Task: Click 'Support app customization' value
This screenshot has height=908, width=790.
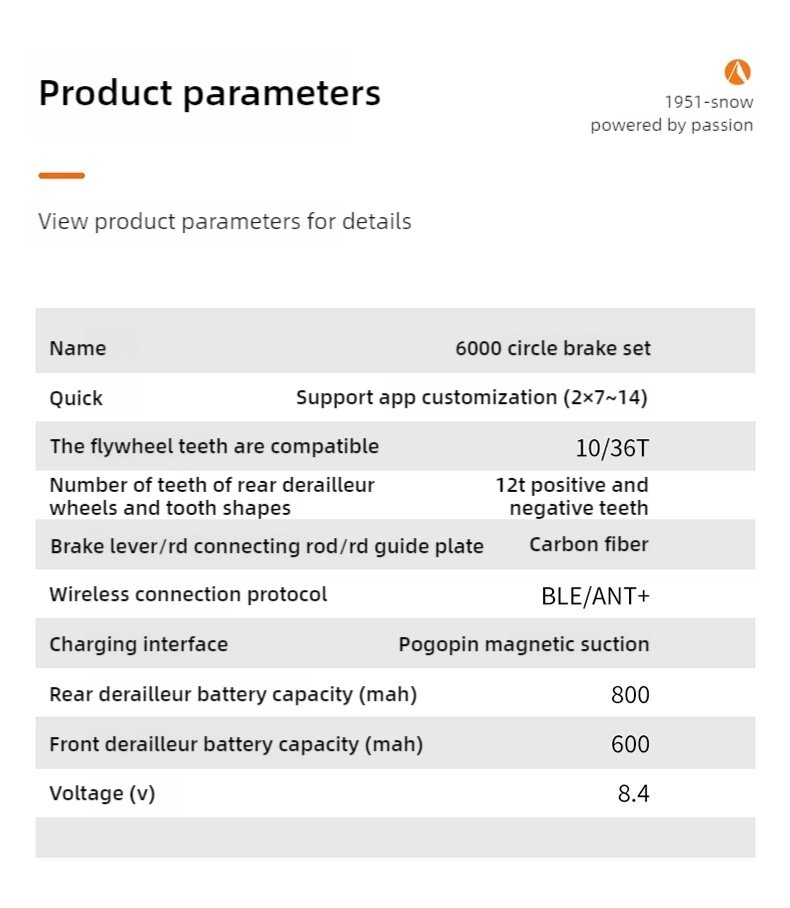Action: click(x=471, y=397)
